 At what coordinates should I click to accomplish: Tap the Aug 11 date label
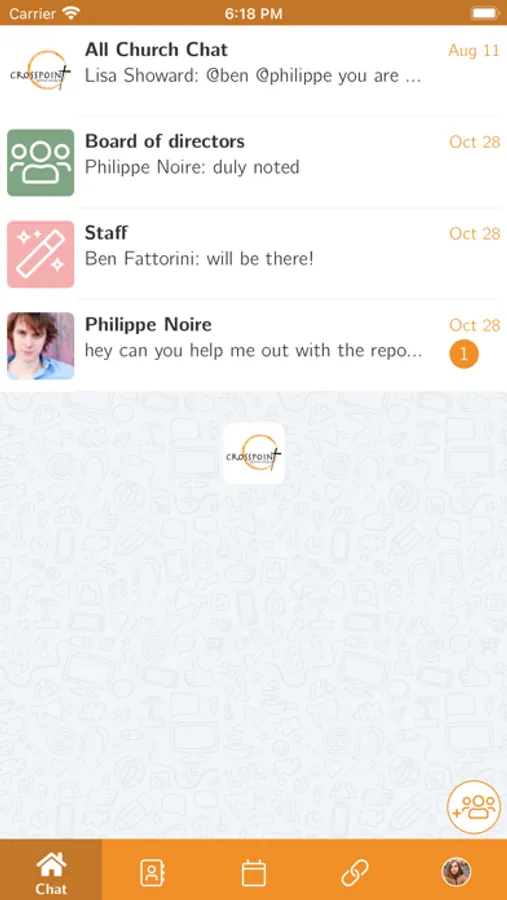pos(474,51)
